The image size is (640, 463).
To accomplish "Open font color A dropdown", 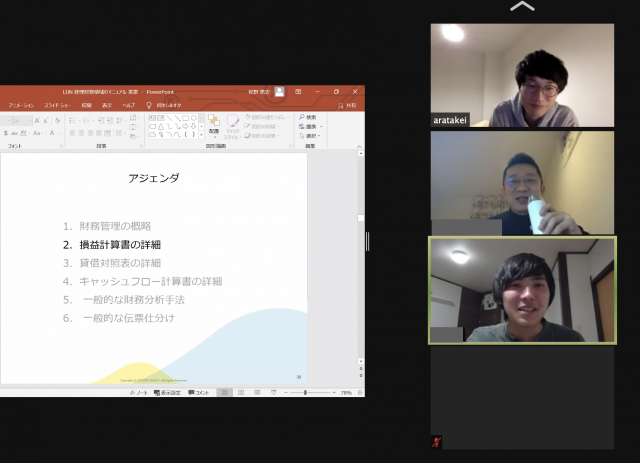I will tap(54, 133).
